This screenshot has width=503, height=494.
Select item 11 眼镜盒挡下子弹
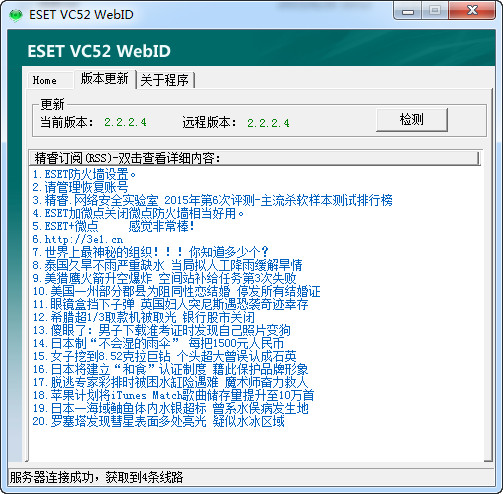pyautogui.click(x=170, y=304)
